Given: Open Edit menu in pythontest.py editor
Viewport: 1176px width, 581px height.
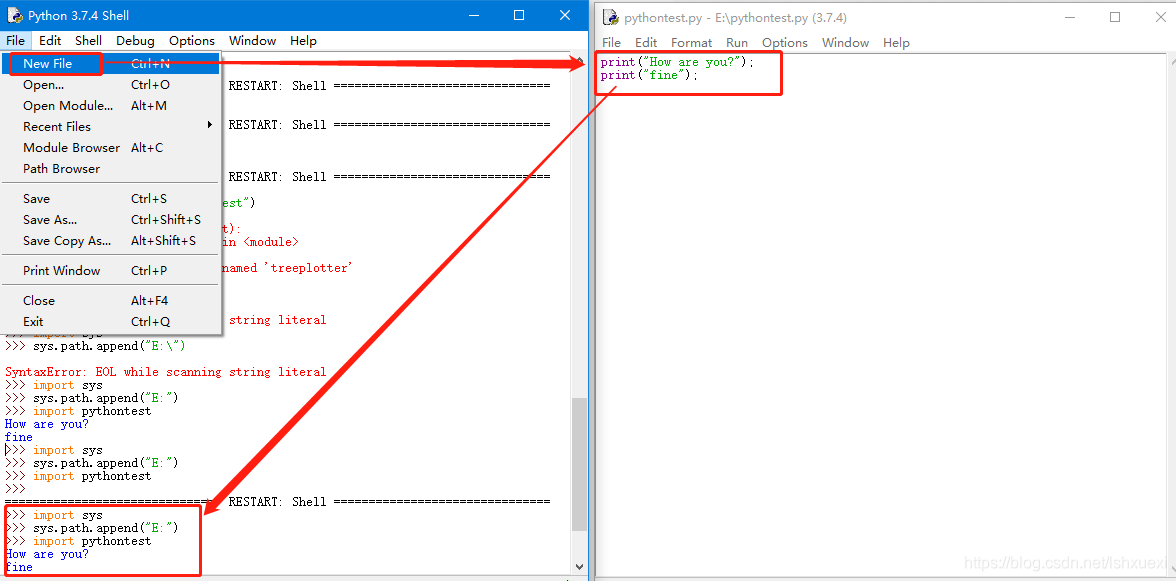Looking at the screenshot, I should click(646, 43).
